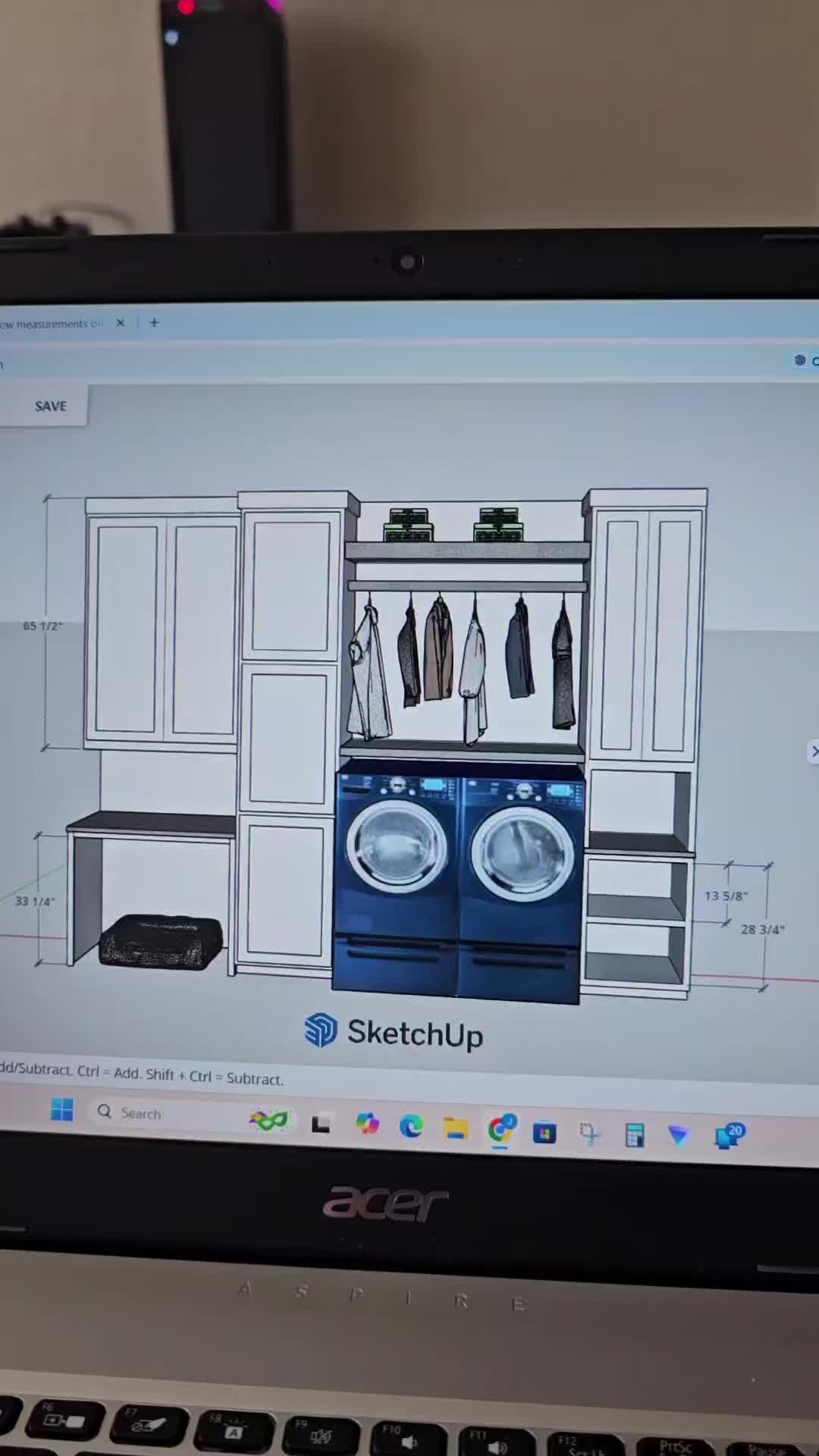The image size is (819, 1456).
Task: Open Microsoft Store from the taskbar
Action: (544, 1132)
